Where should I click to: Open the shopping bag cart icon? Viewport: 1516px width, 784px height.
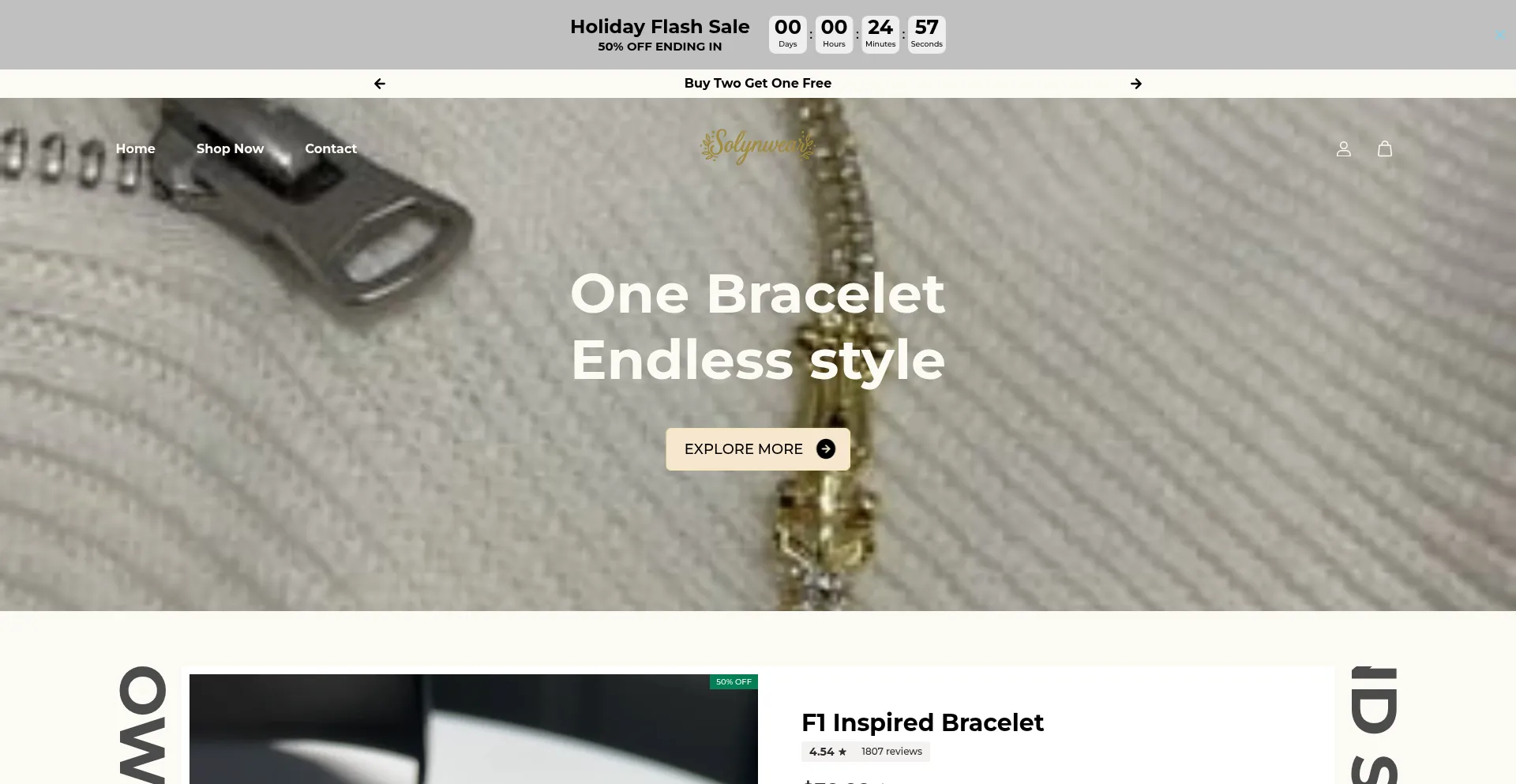click(x=1385, y=149)
